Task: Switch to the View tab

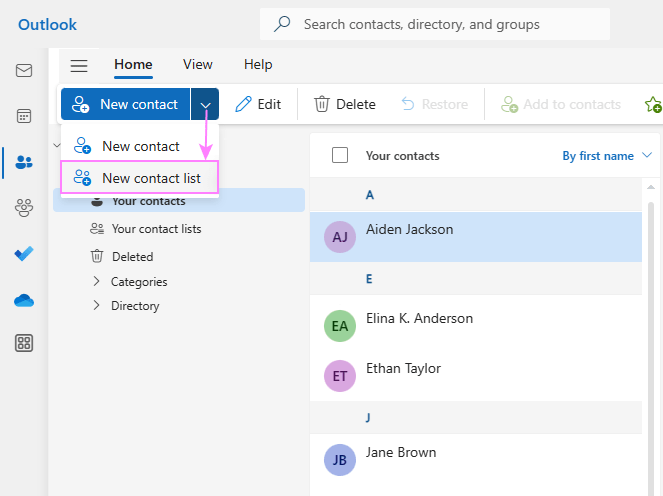Action: 197,64
